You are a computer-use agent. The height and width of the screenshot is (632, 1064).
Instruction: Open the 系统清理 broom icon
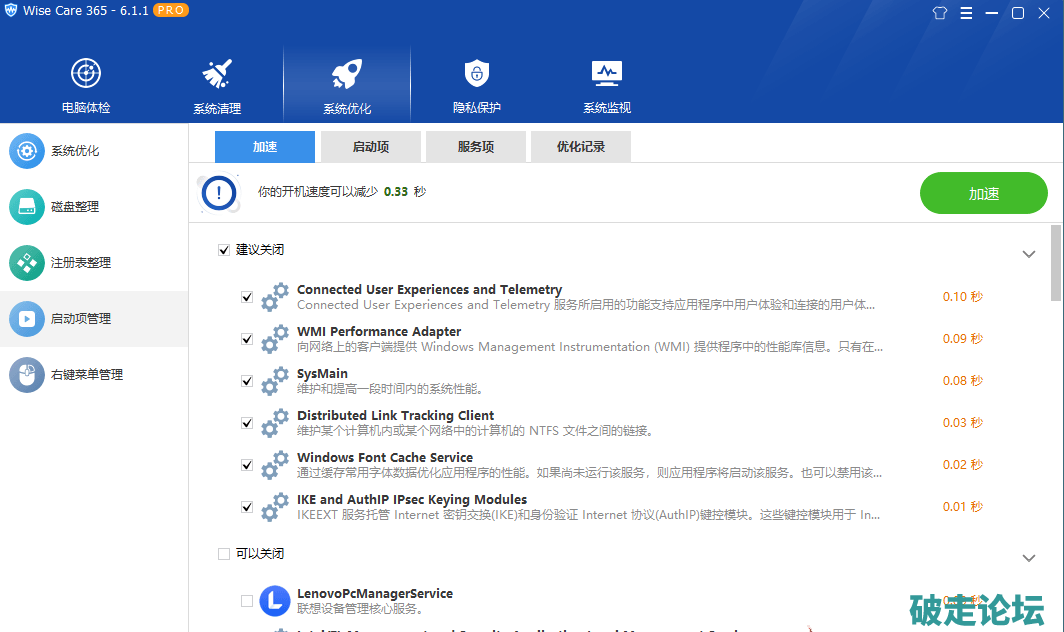(217, 74)
